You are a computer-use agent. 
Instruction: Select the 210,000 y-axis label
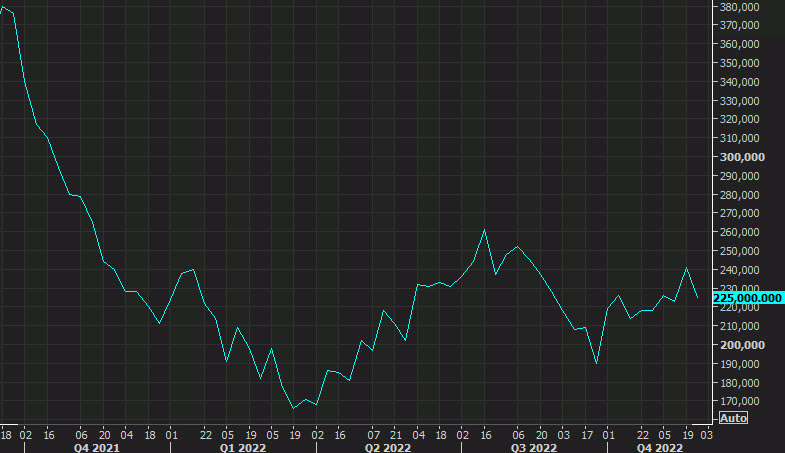pyautogui.click(x=739, y=326)
